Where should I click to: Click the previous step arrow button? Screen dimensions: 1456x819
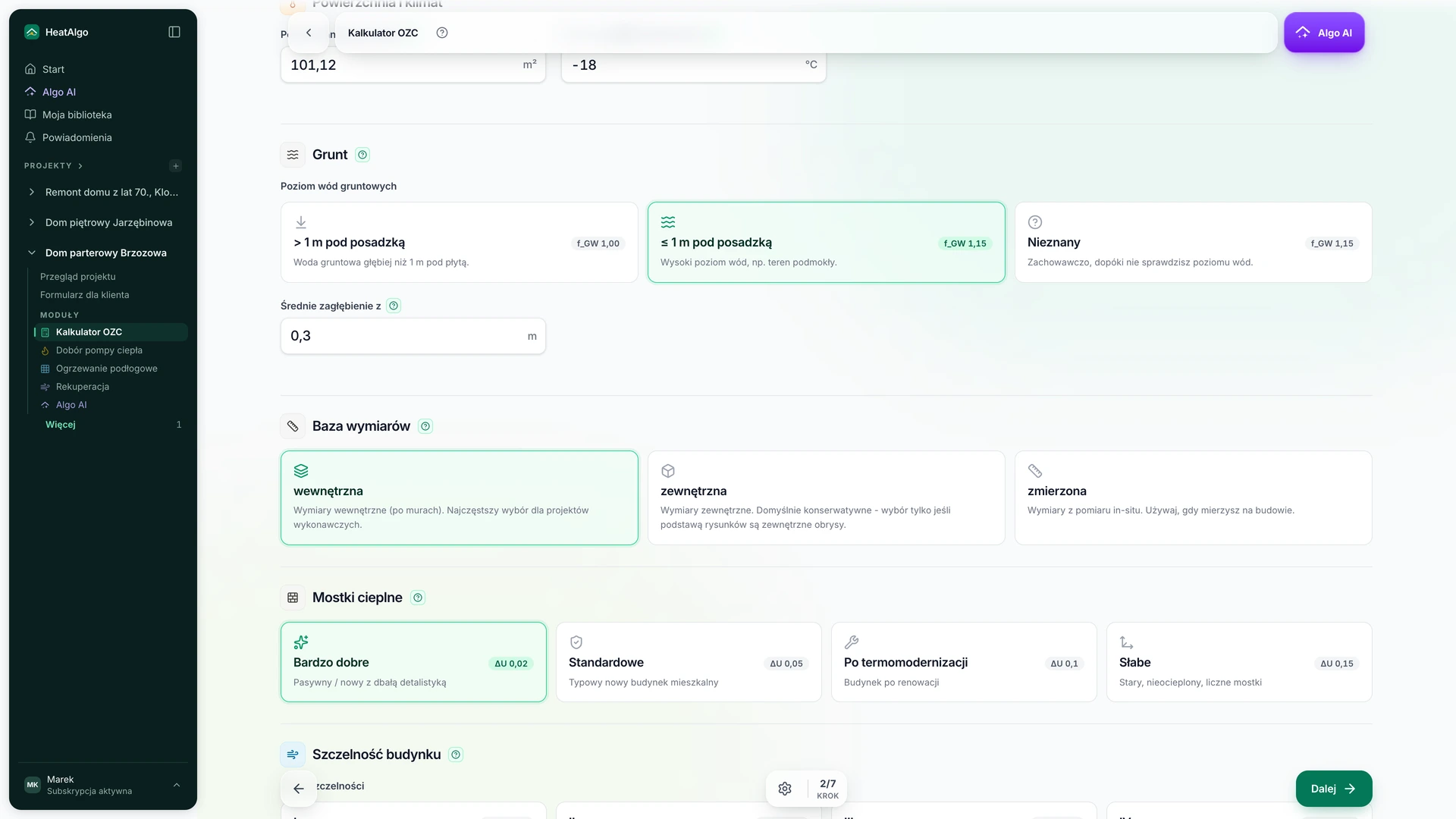299,789
